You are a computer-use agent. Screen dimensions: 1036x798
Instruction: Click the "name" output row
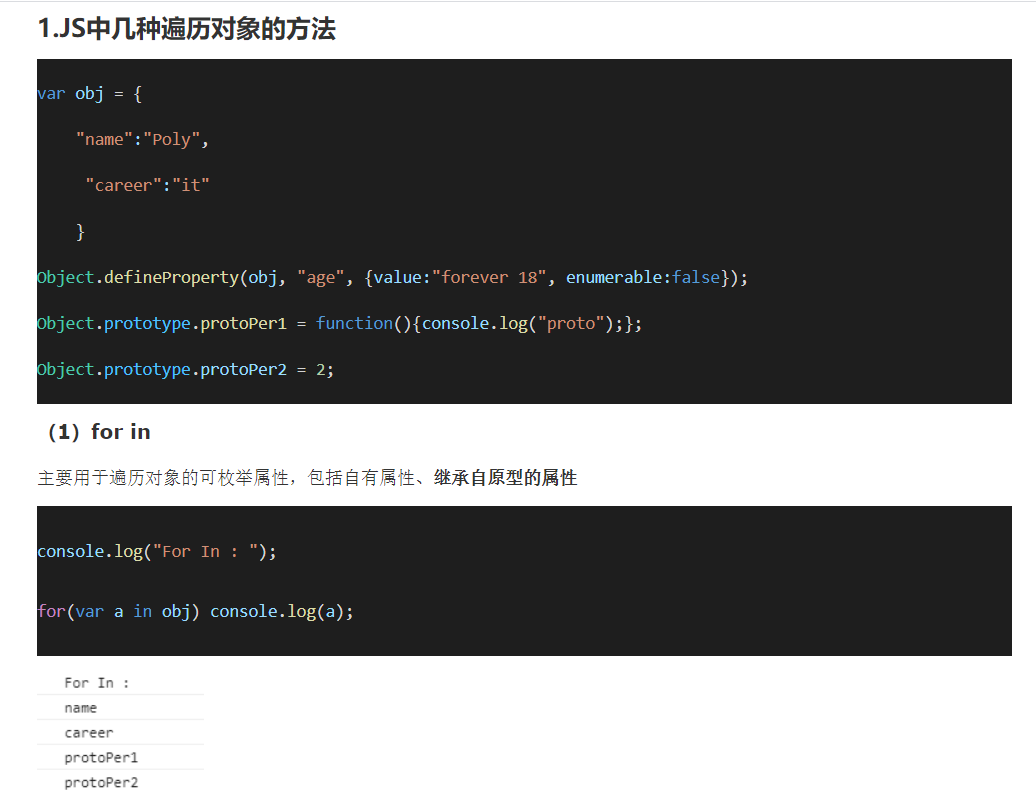point(81,708)
